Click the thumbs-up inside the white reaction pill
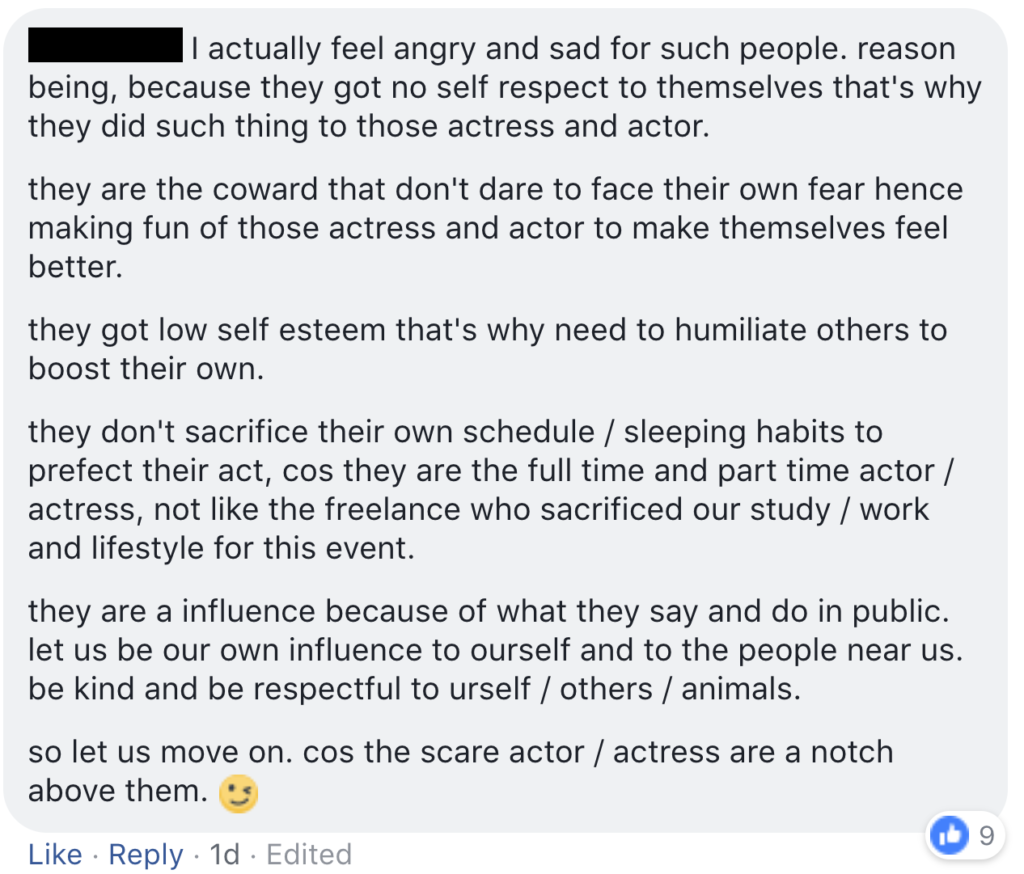The width and height of the screenshot is (1024, 874). click(x=948, y=836)
